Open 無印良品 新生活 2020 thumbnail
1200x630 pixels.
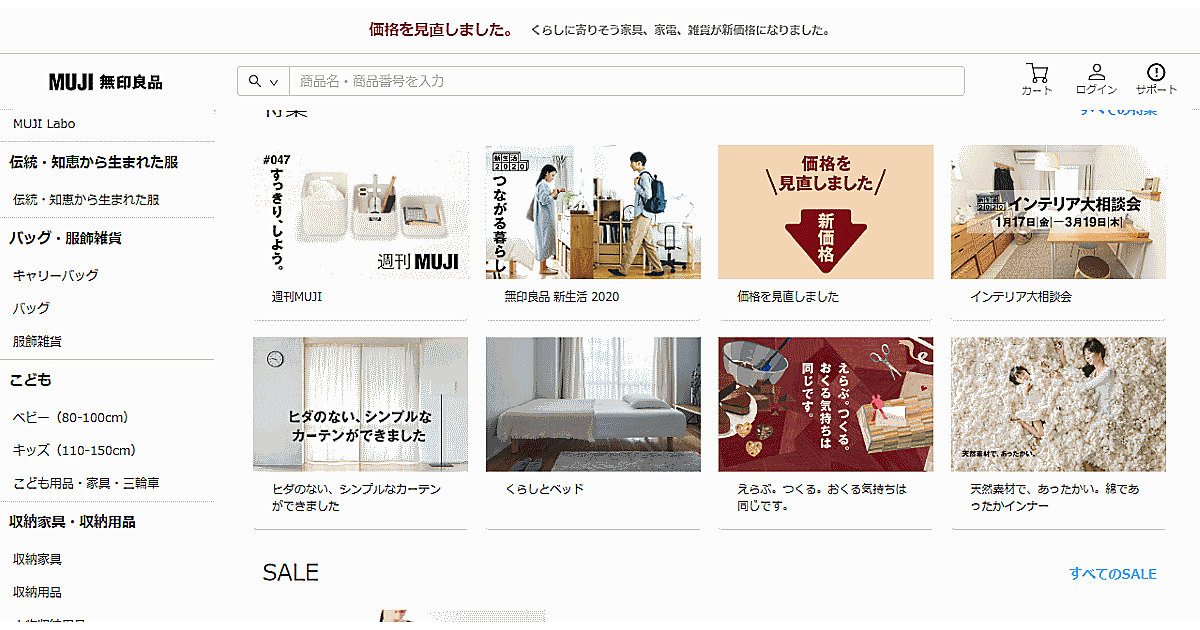point(593,212)
